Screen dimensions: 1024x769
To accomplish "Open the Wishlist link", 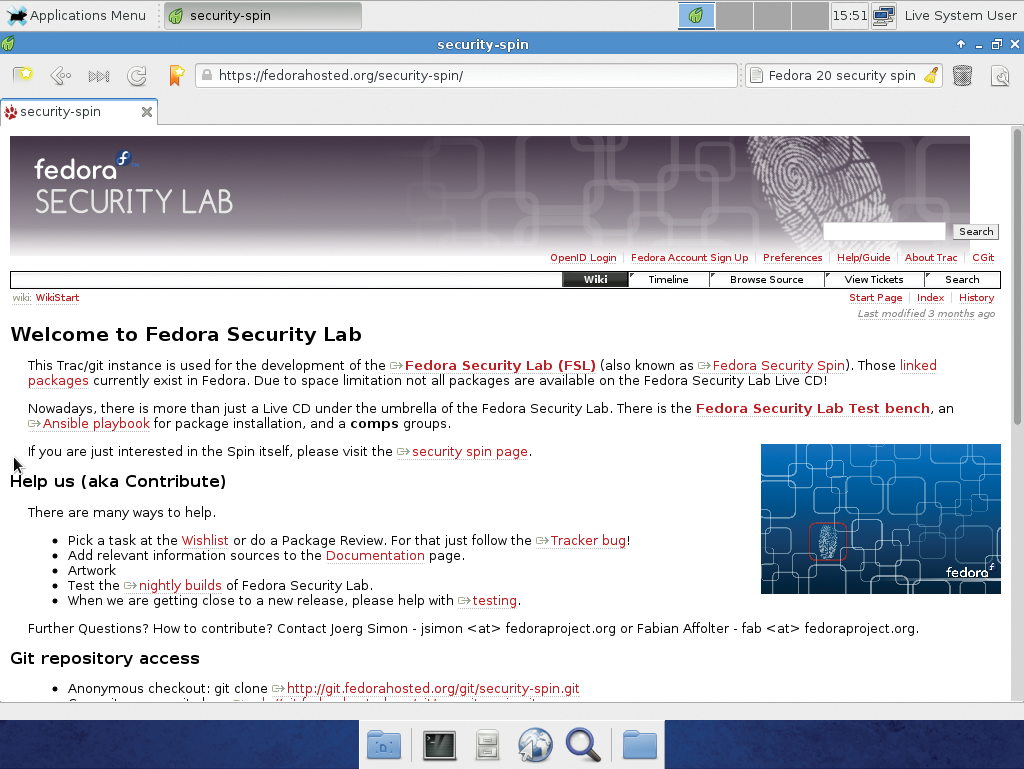I will 205,541.
